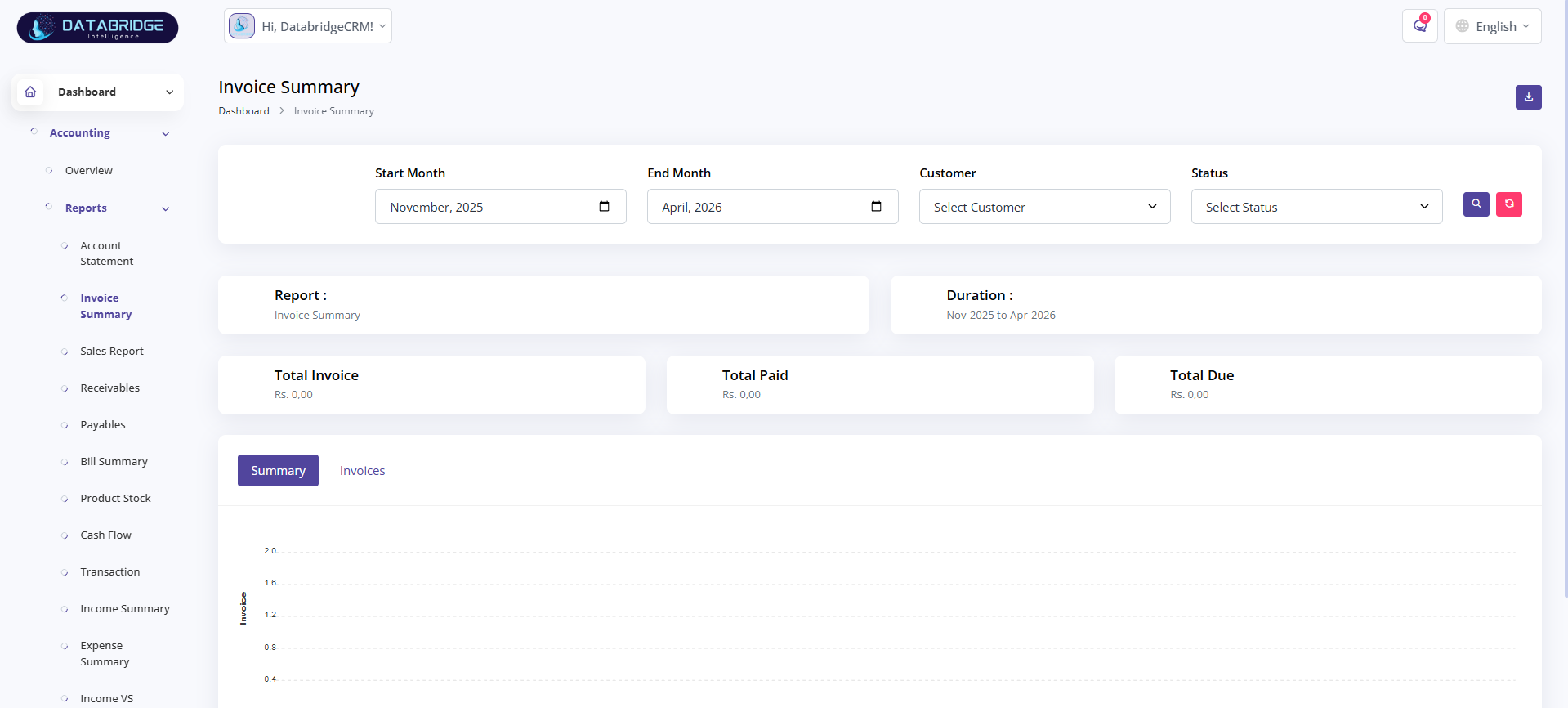1568x708 pixels.
Task: Open the English language dropdown
Action: (x=1493, y=26)
